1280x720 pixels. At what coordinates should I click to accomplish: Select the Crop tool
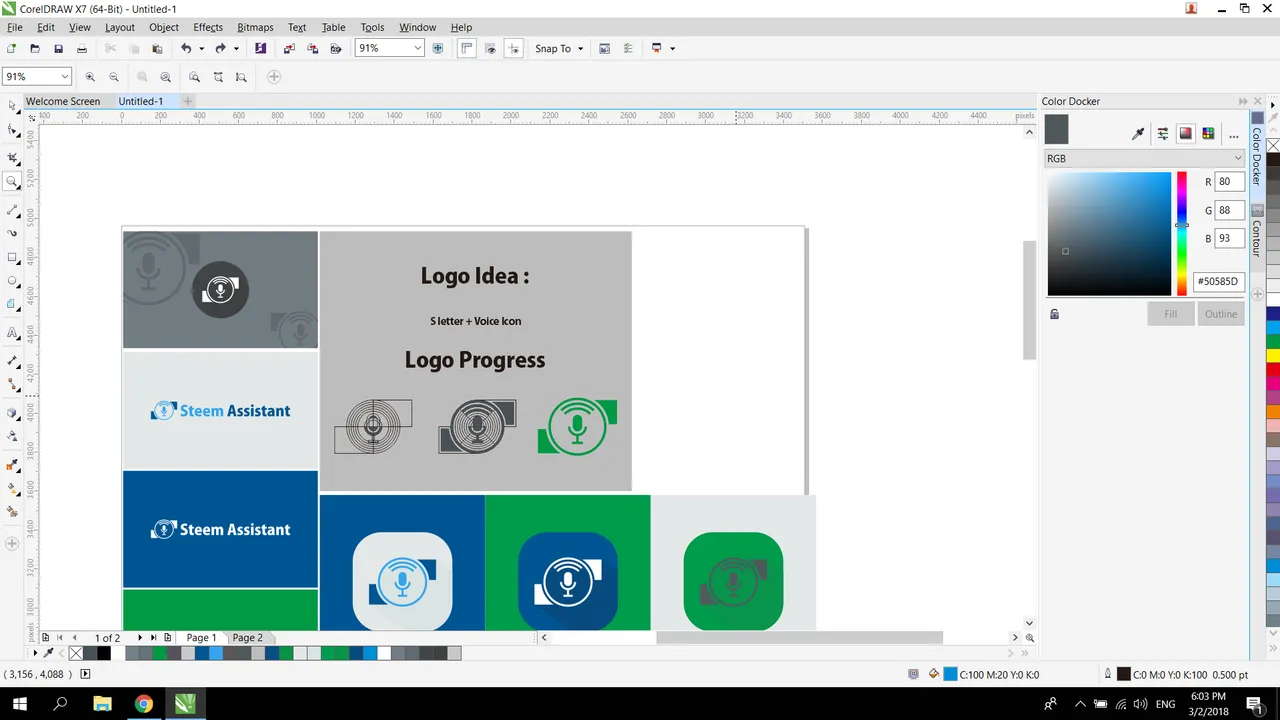[x=12, y=158]
